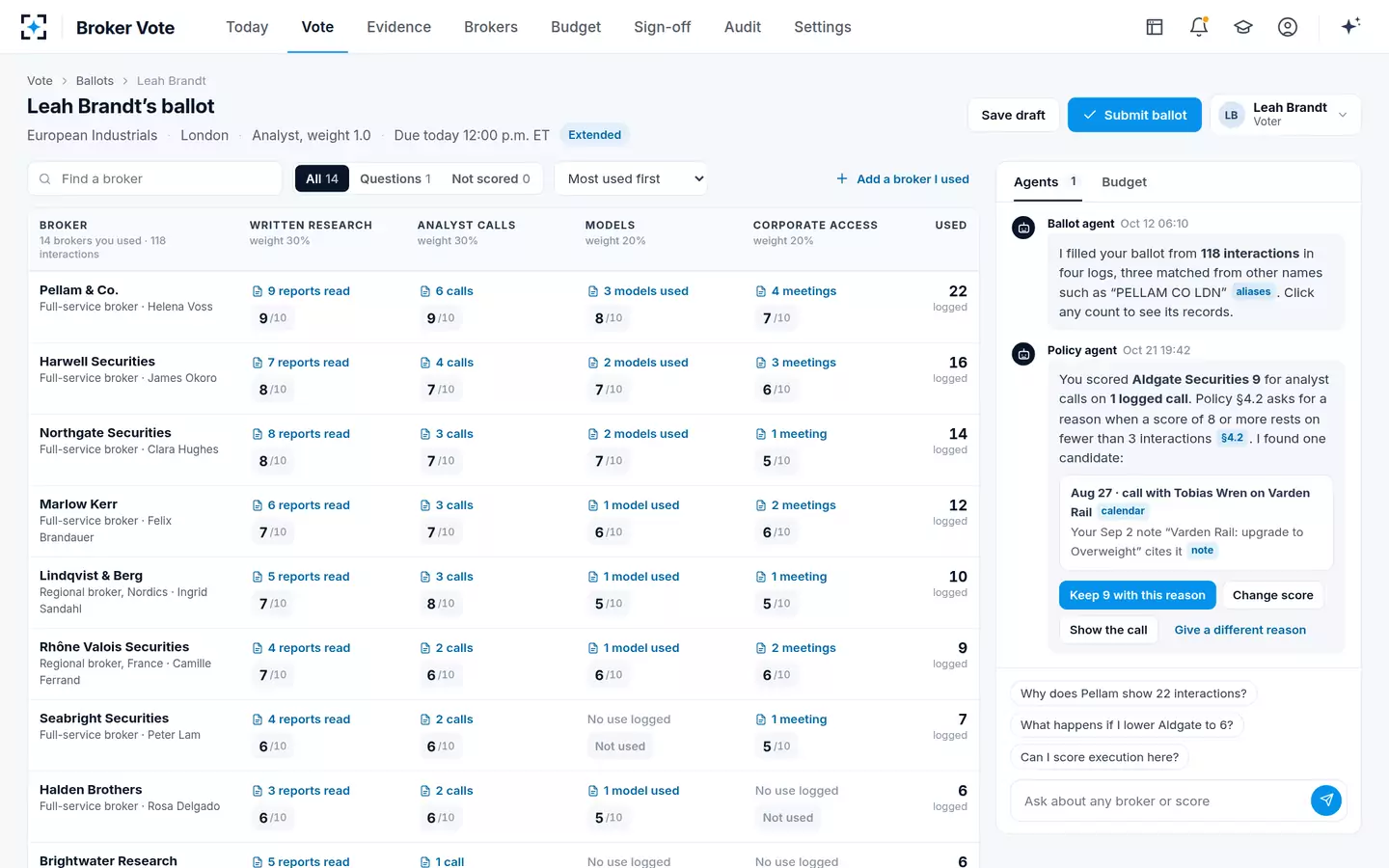
Task: Ask 'Can I score execution here?'
Action: click(1100, 757)
